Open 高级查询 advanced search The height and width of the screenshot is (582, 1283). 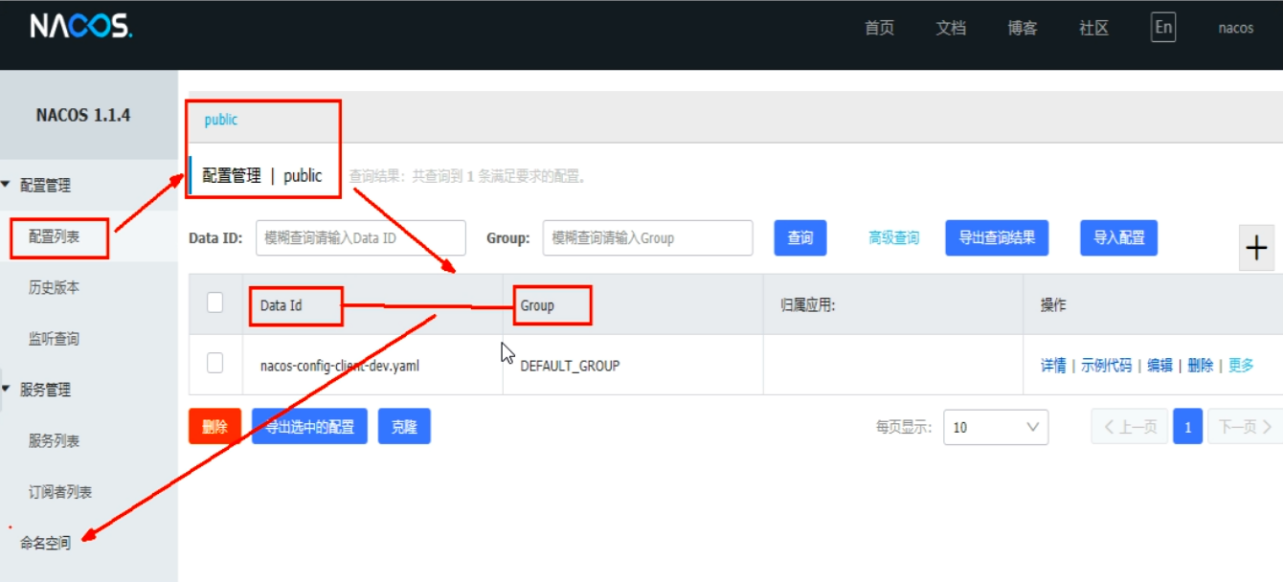tap(894, 238)
